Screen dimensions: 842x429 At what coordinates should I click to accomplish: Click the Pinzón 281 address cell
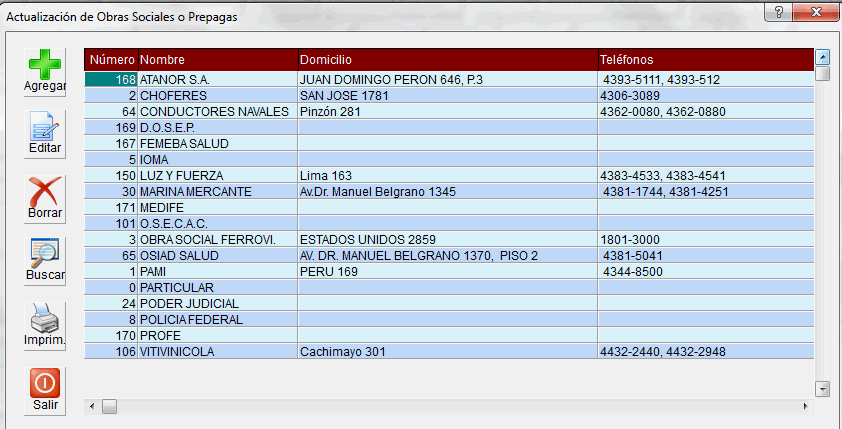pyautogui.click(x=448, y=112)
